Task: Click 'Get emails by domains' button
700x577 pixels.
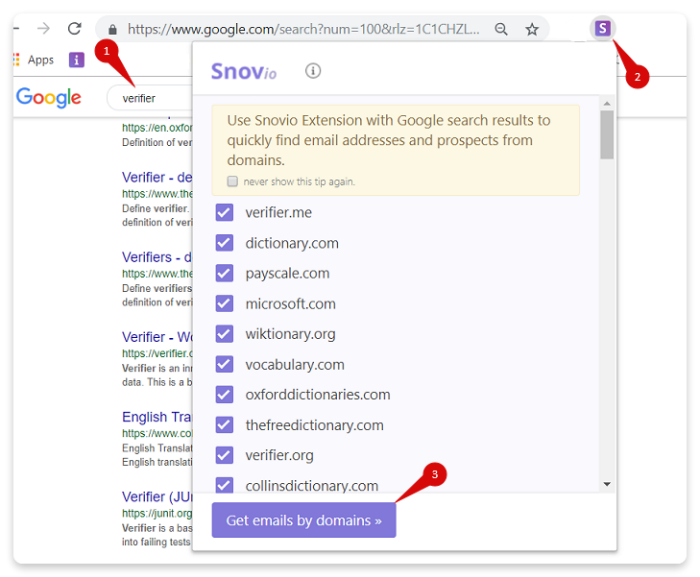Action: pyautogui.click(x=304, y=520)
